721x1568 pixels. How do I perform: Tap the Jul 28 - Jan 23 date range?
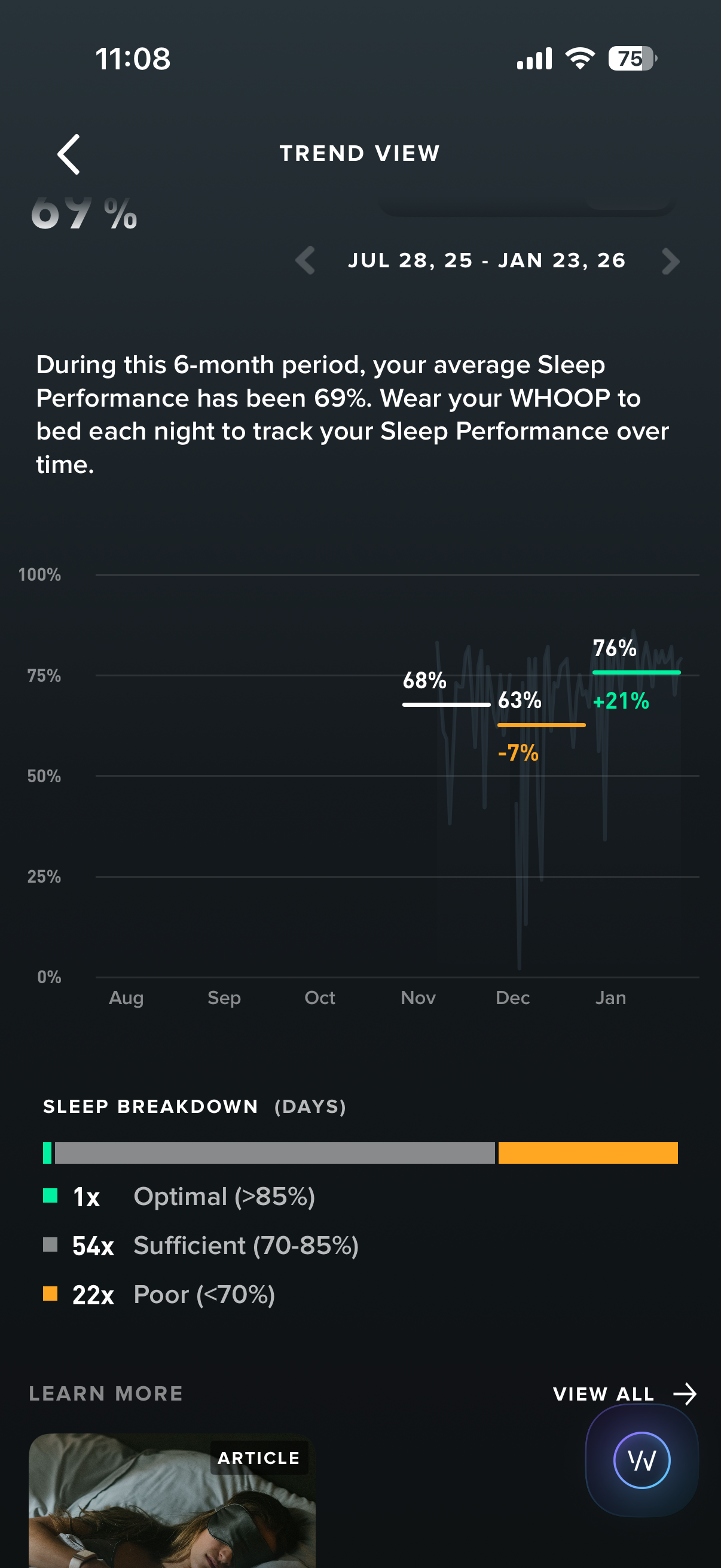pos(487,261)
